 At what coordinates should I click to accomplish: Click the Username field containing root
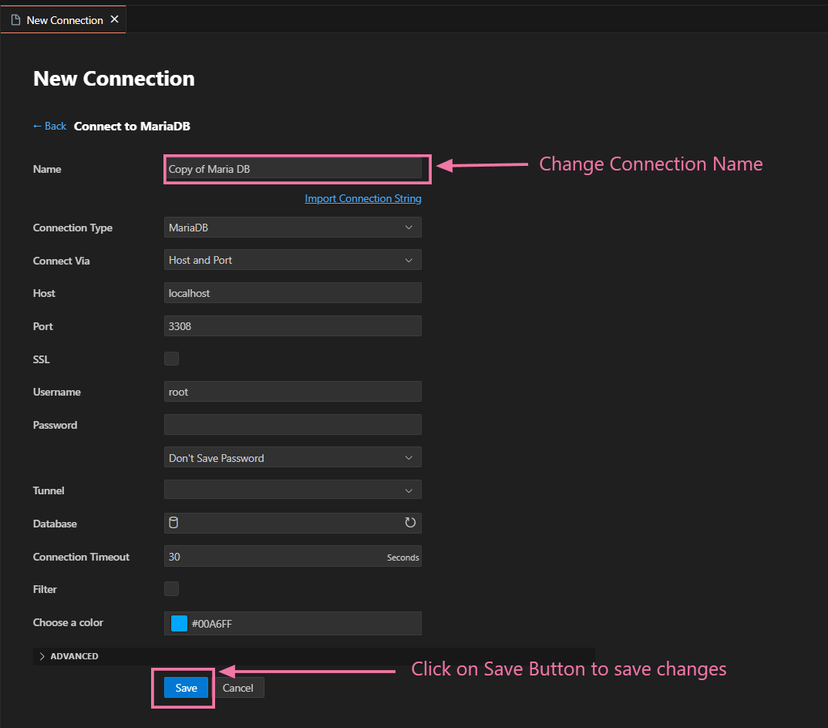click(x=293, y=392)
